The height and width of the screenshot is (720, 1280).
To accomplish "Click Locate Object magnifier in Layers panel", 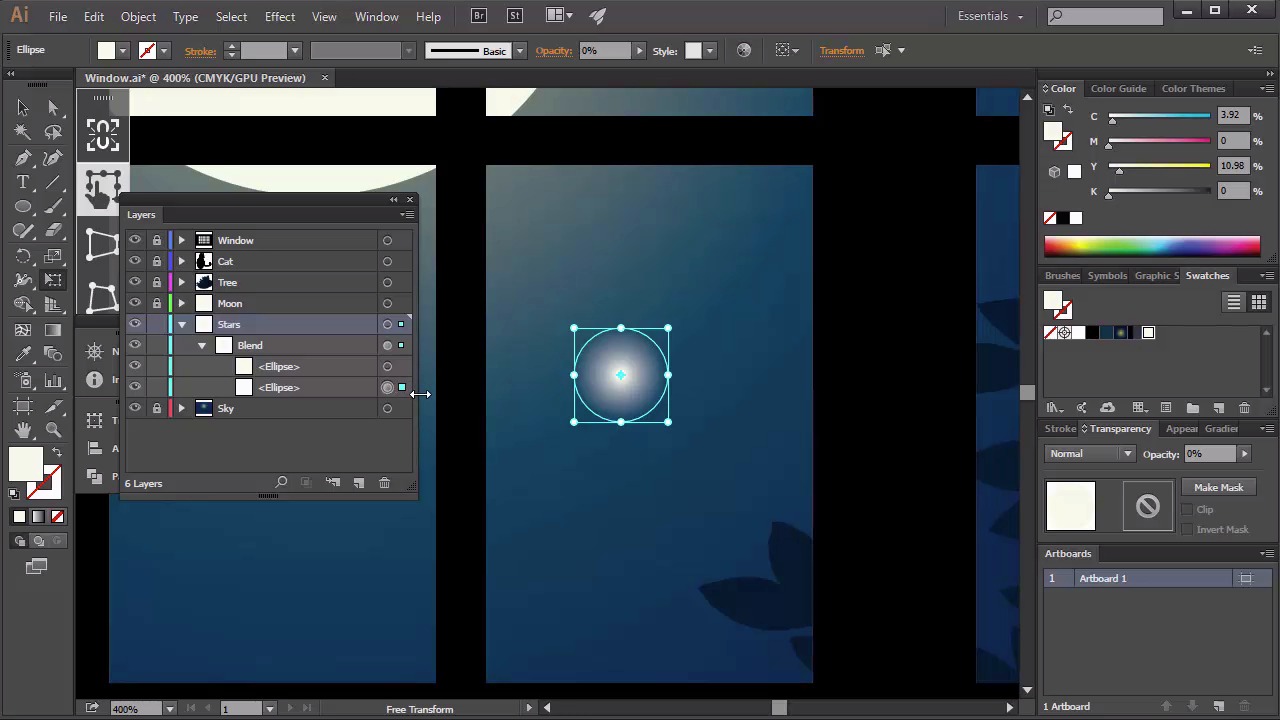I will coord(281,483).
